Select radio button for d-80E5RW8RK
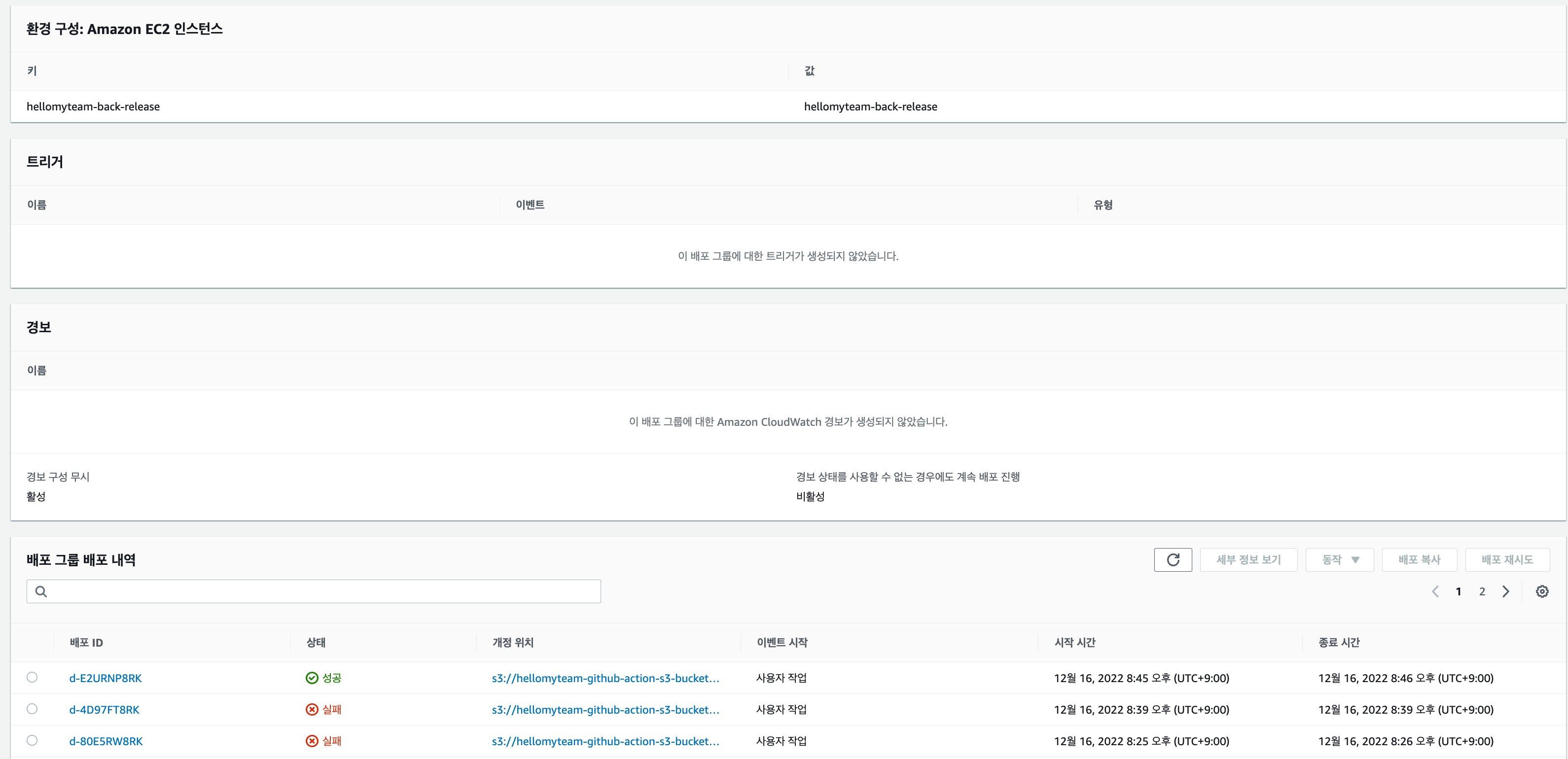This screenshot has width=1568, height=759. (32, 740)
